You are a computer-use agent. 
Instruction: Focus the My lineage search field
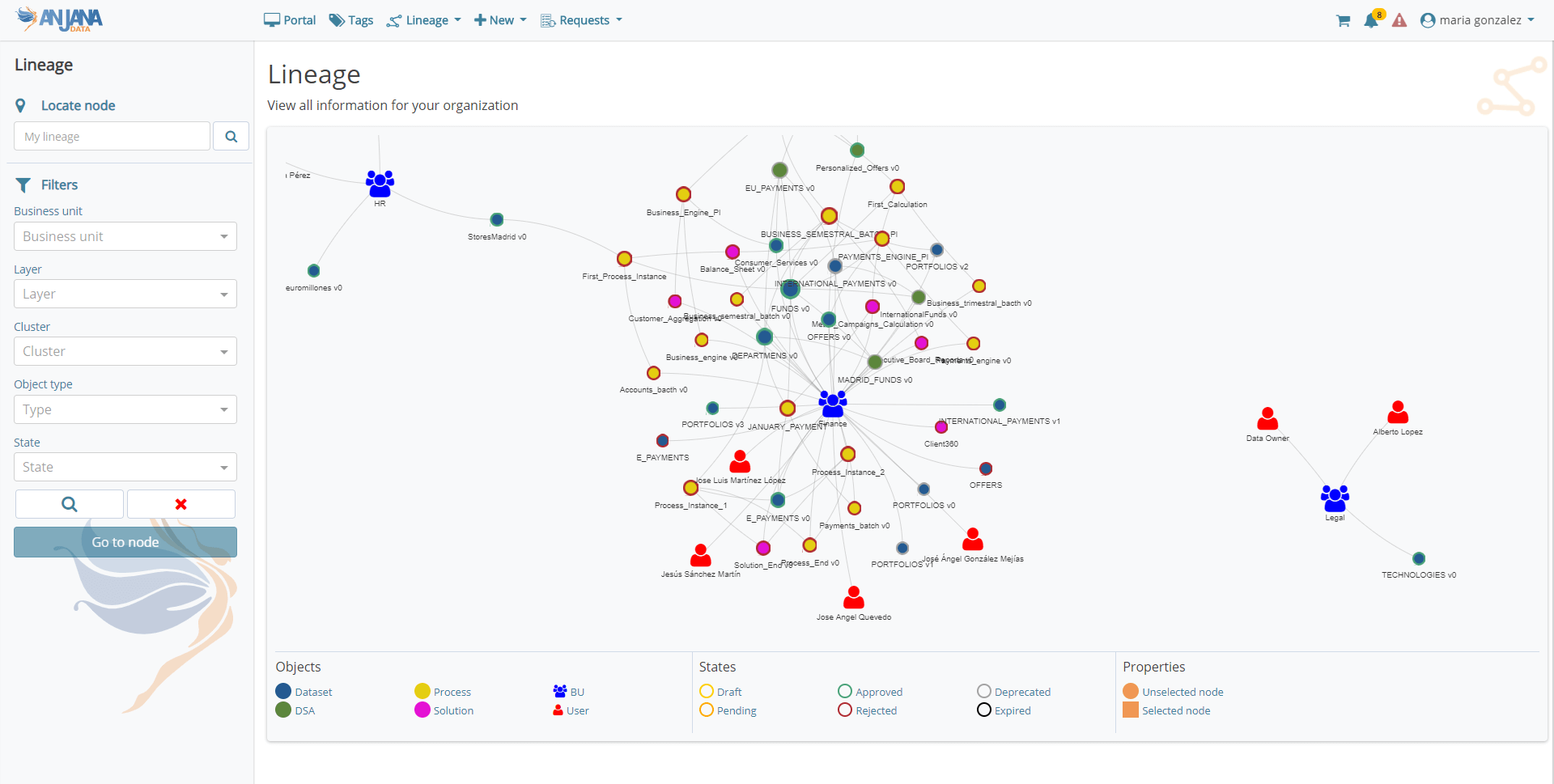tap(112, 137)
